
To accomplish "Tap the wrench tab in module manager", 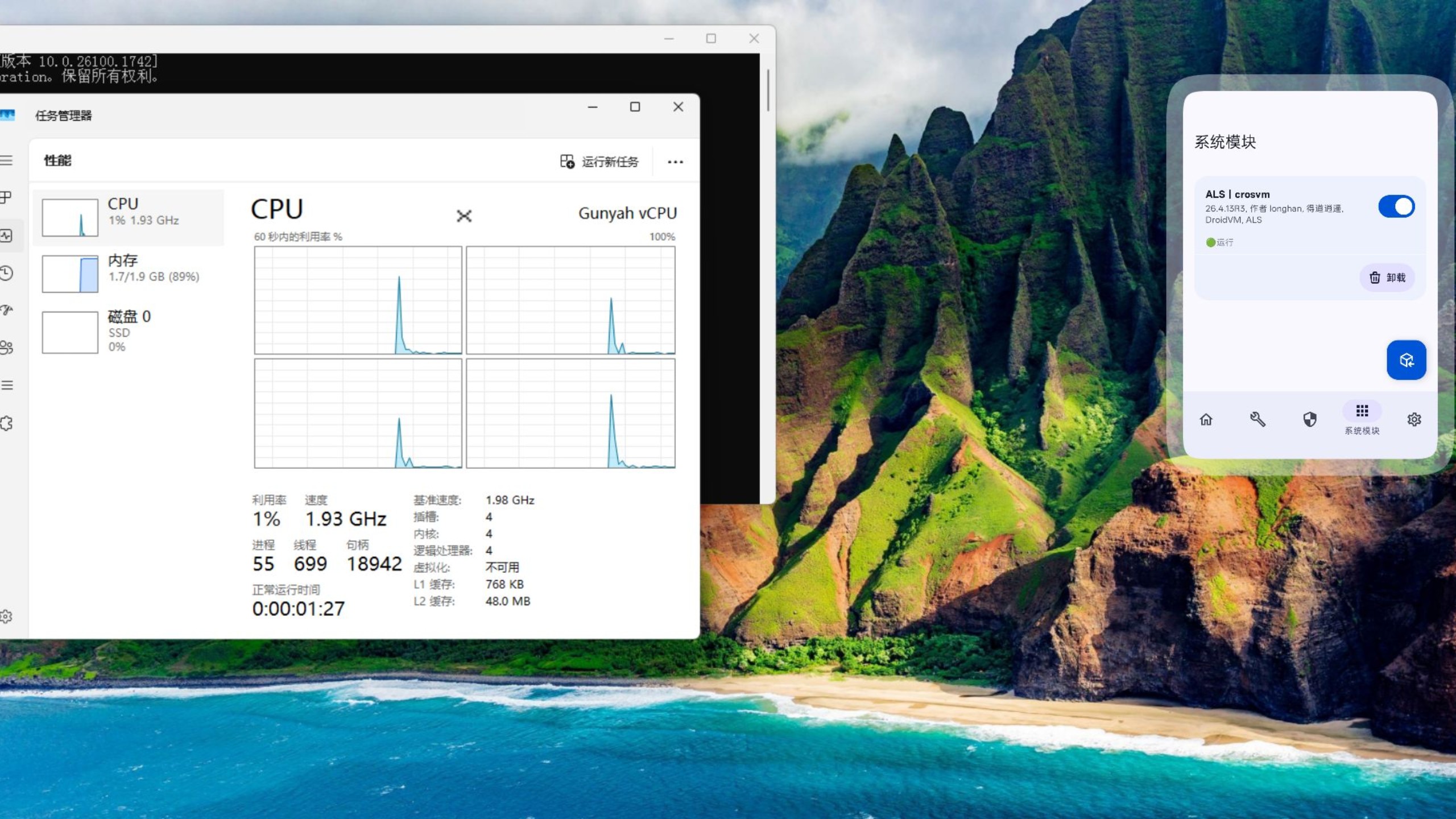I will pyautogui.click(x=1257, y=419).
